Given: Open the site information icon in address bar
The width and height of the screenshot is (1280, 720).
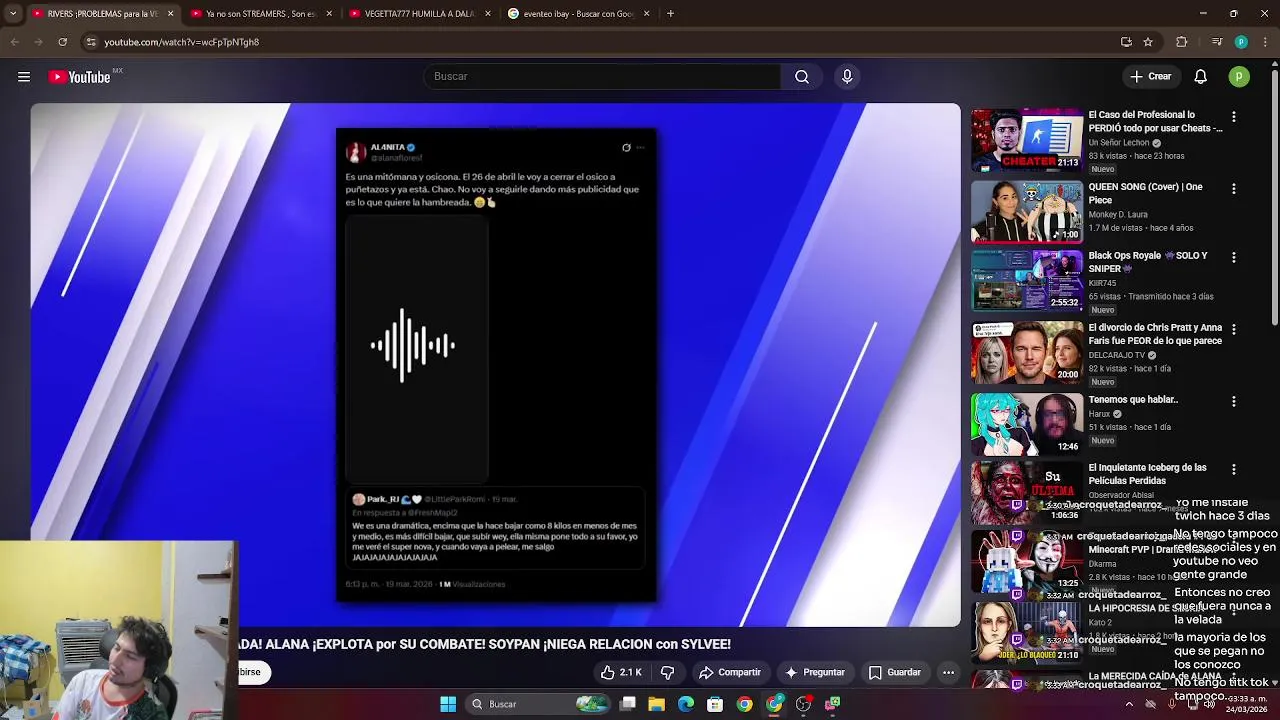Looking at the screenshot, I should [91, 42].
